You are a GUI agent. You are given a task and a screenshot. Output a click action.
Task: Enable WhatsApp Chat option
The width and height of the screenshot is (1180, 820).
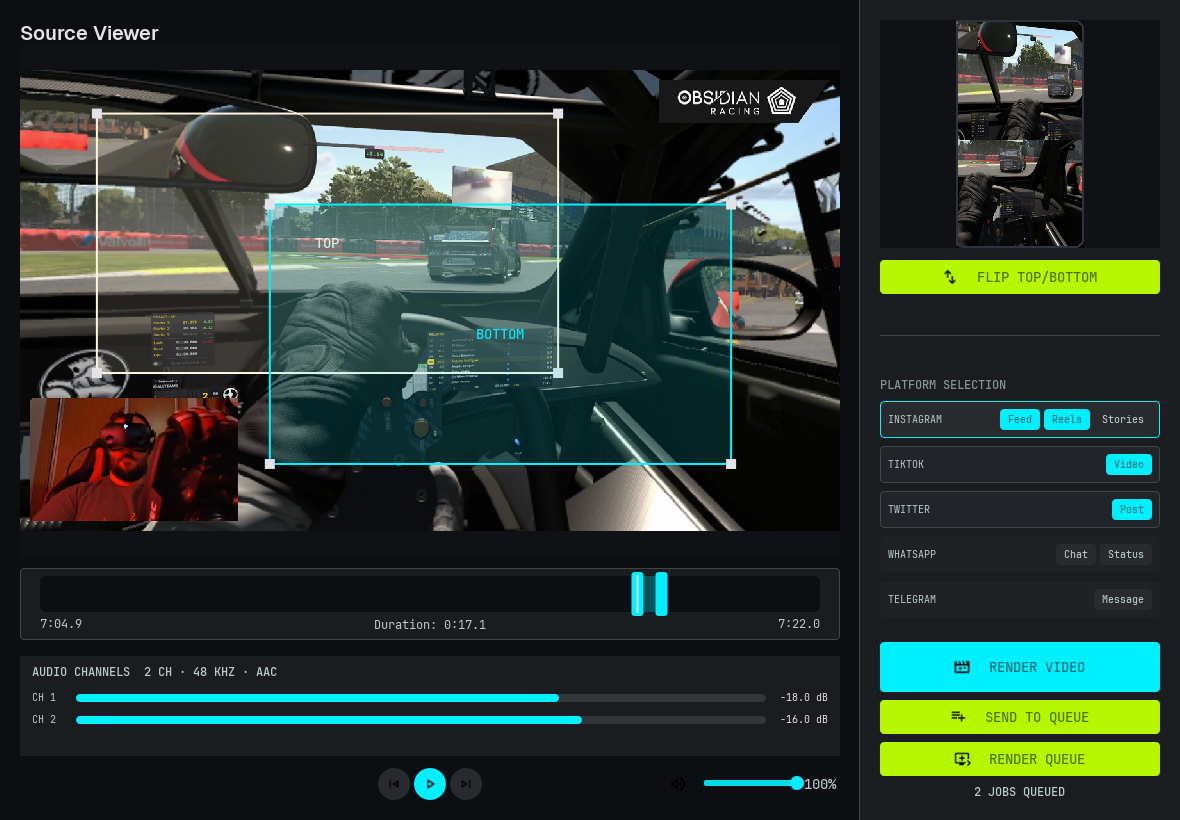tap(1075, 554)
